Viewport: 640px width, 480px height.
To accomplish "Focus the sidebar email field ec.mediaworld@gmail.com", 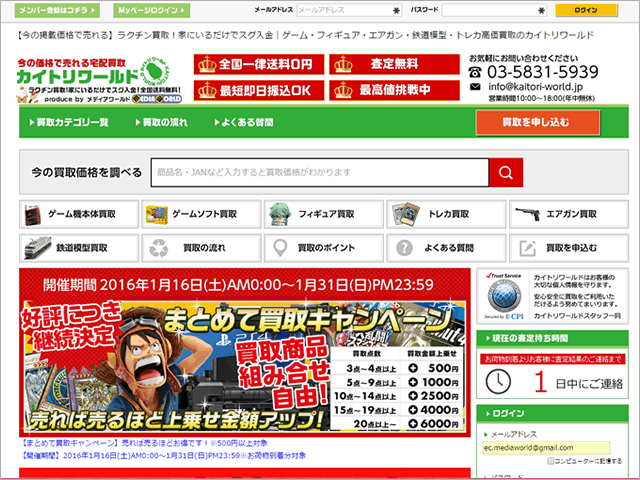I will [546, 448].
